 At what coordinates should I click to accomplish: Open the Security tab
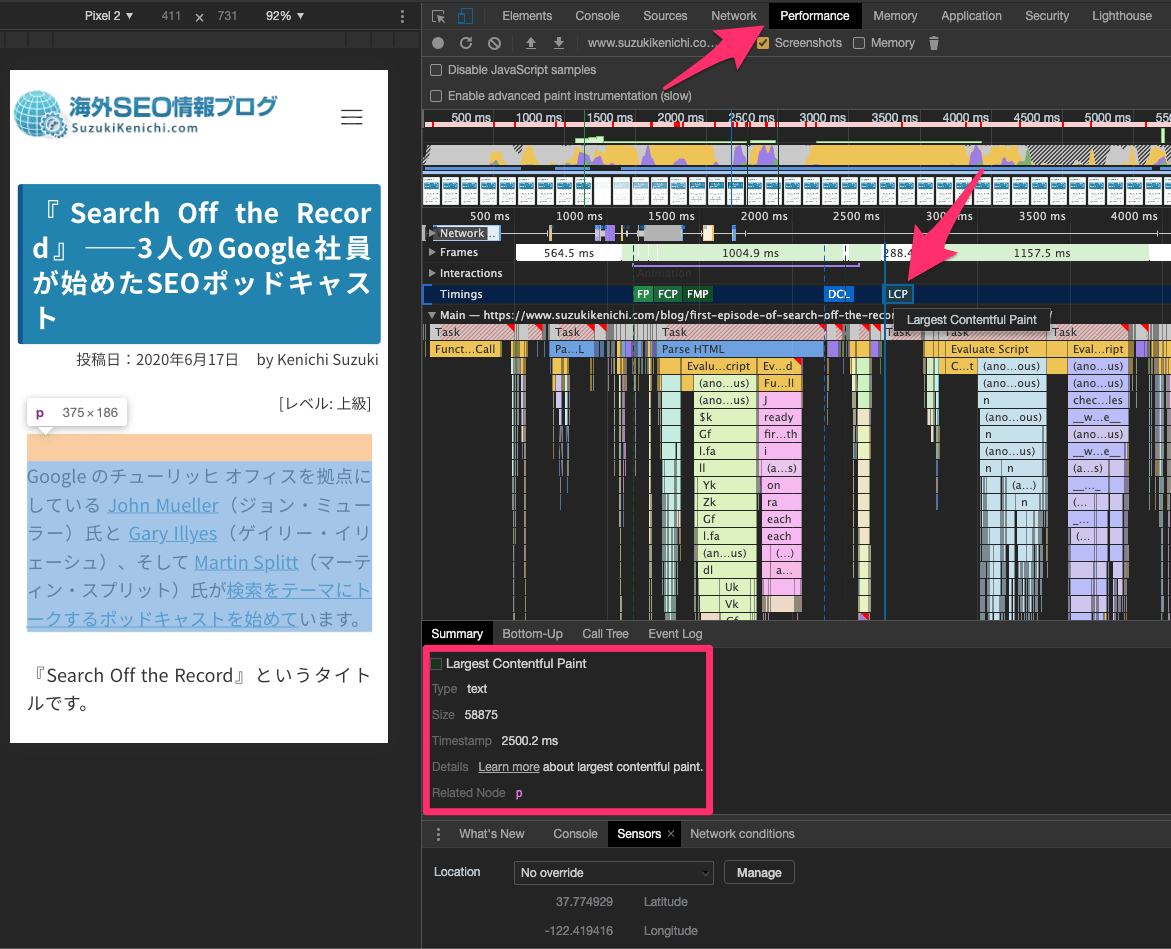[x=1047, y=16]
